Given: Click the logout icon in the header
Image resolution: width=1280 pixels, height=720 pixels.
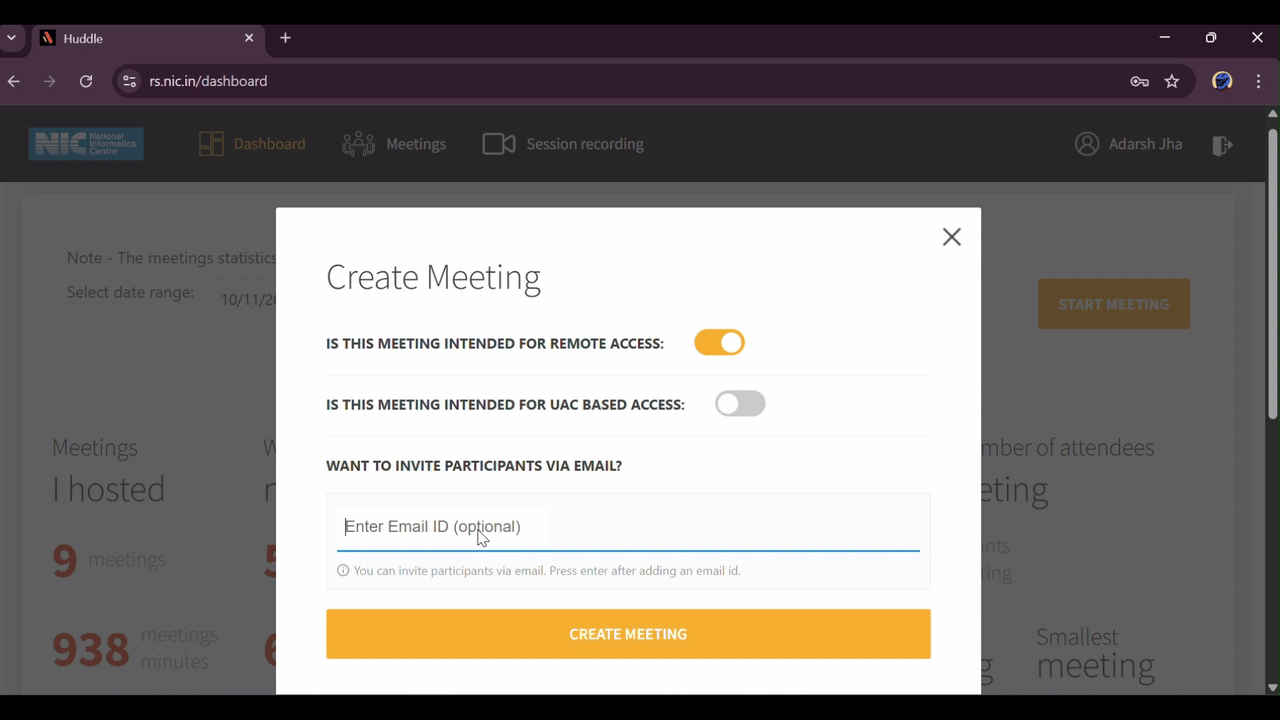Looking at the screenshot, I should [1223, 145].
